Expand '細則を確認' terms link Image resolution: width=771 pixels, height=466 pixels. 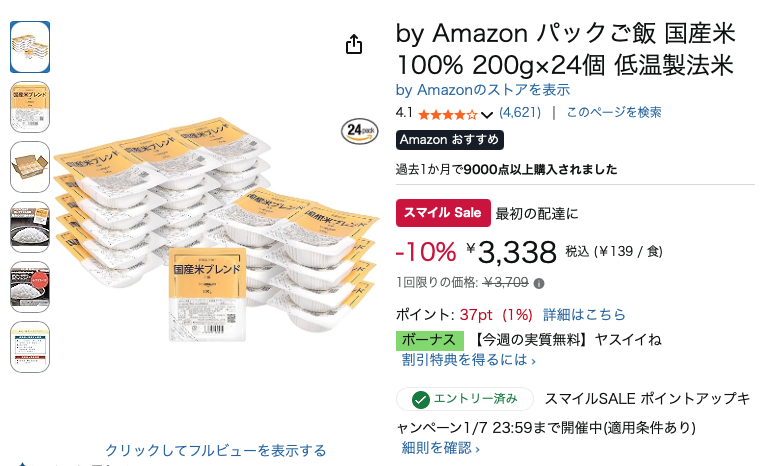coord(440,448)
